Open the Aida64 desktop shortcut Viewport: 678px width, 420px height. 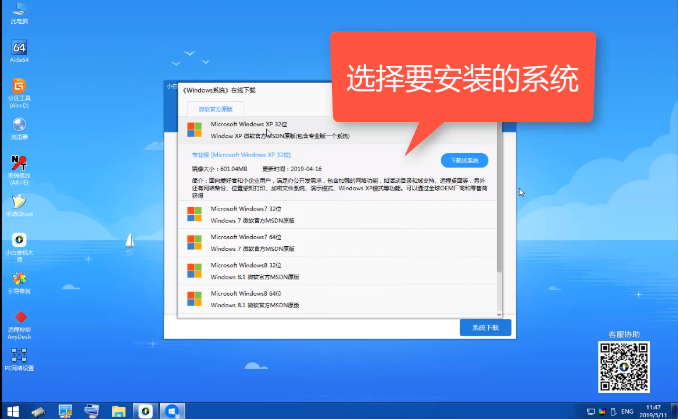click(x=19, y=50)
